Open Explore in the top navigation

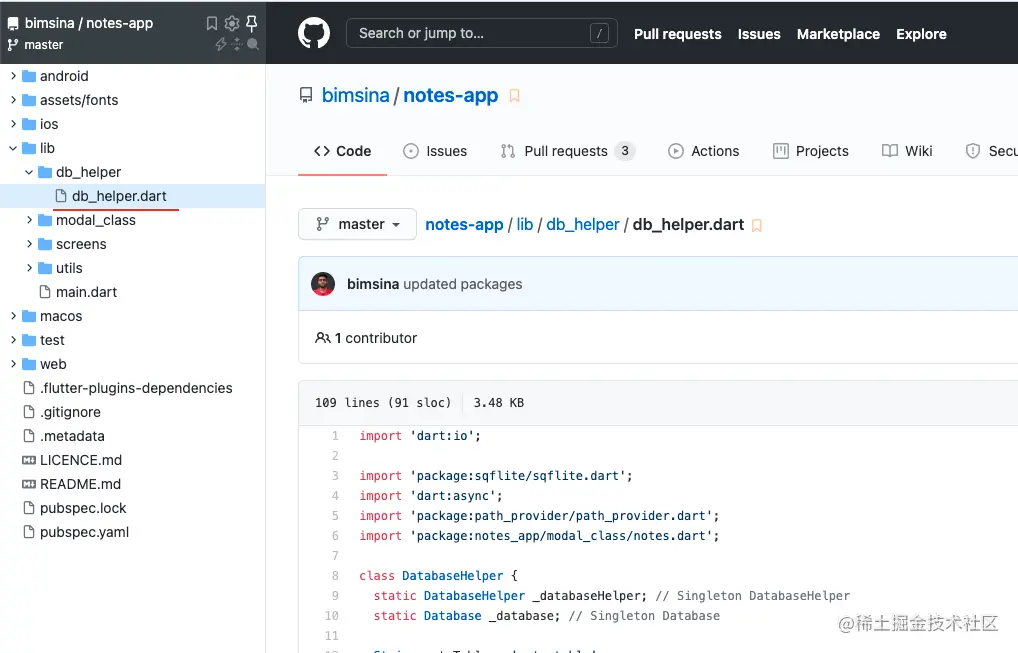921,34
